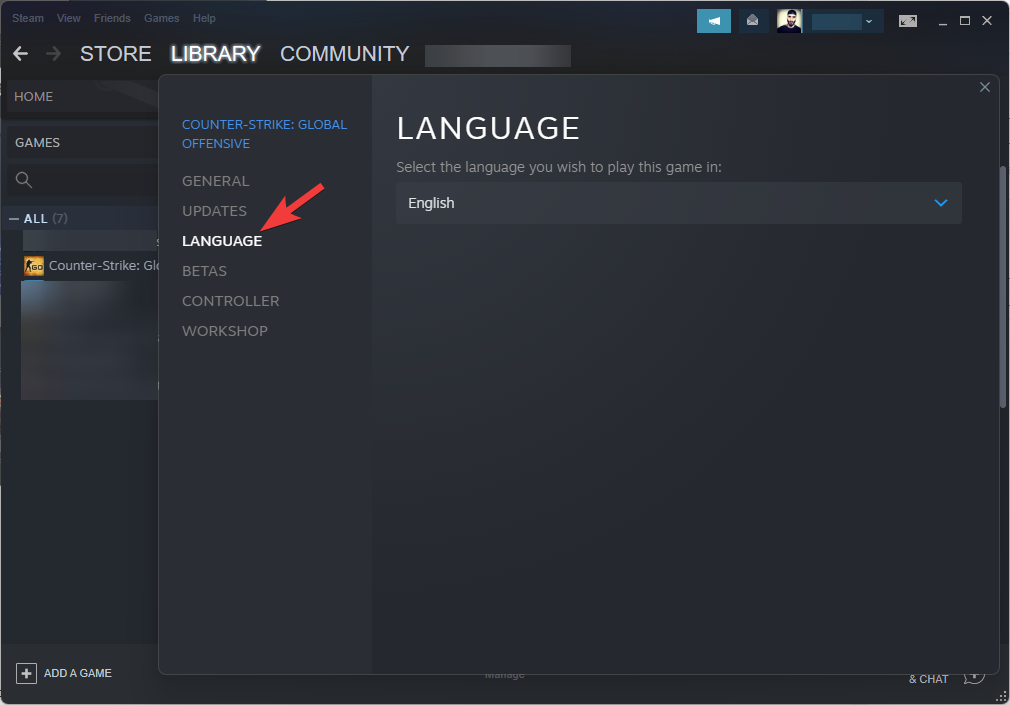
Task: Select the UPDATES properties section
Action: click(214, 211)
